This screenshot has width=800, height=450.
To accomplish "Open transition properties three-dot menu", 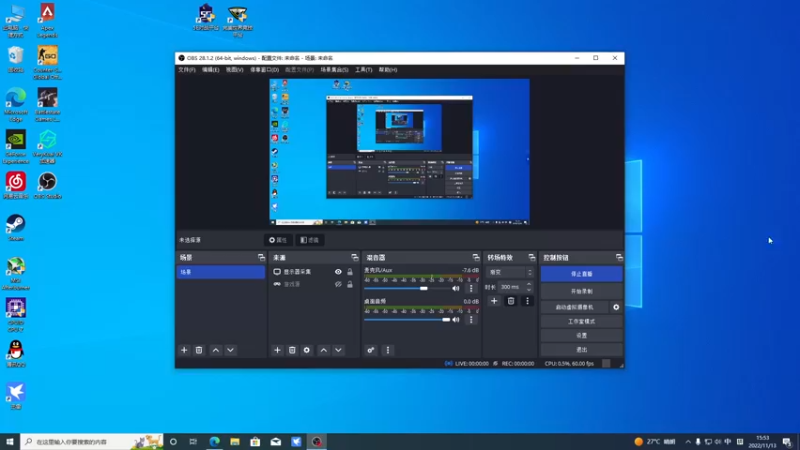I will 528,301.
